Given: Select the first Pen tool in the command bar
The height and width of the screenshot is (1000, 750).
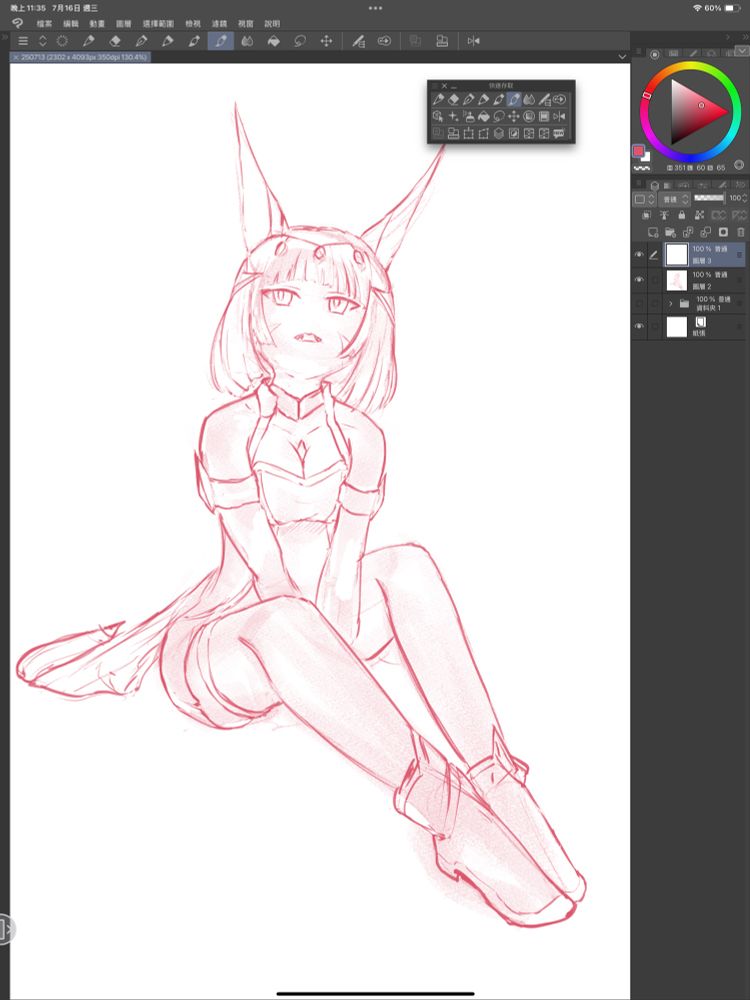Looking at the screenshot, I should (x=89, y=41).
